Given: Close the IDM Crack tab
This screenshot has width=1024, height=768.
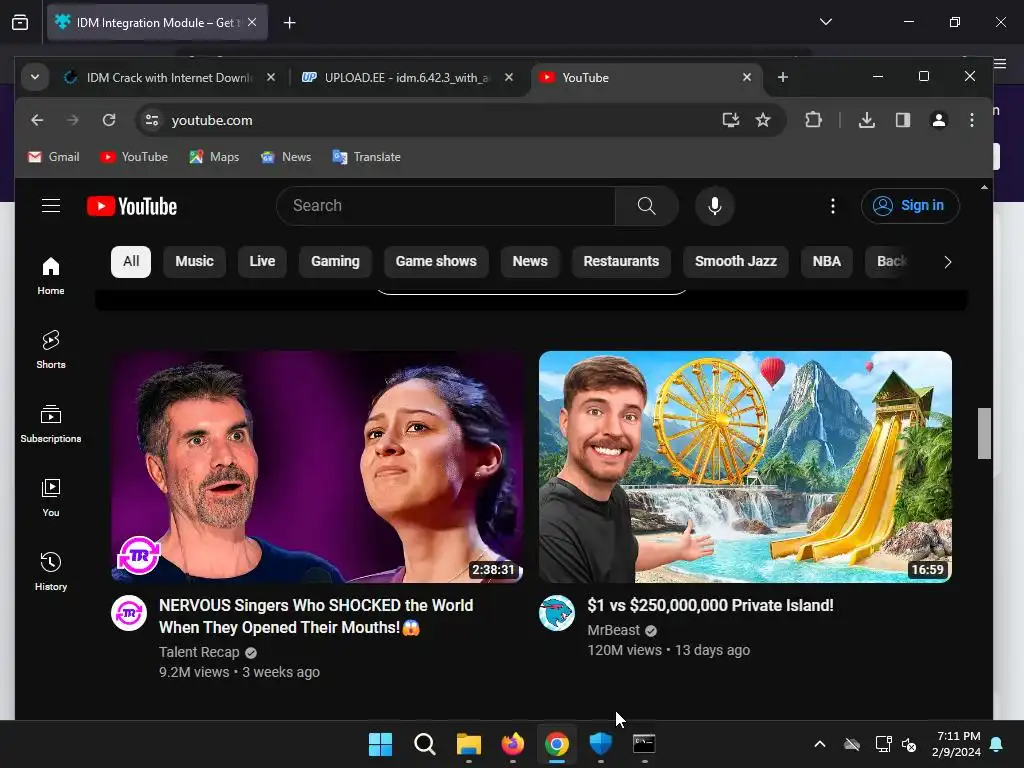Looking at the screenshot, I should (x=271, y=78).
